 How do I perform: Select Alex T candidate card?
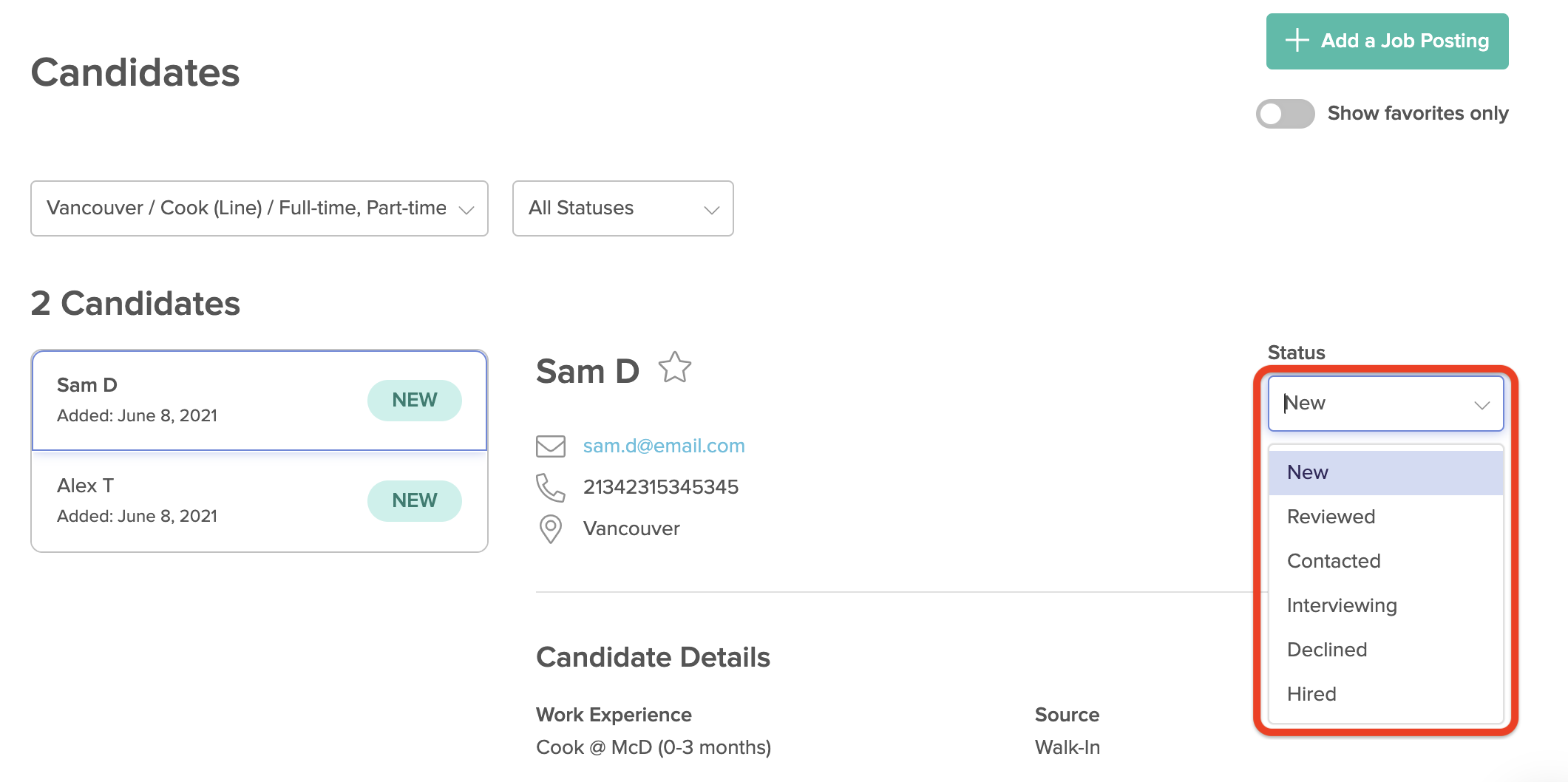(x=259, y=501)
